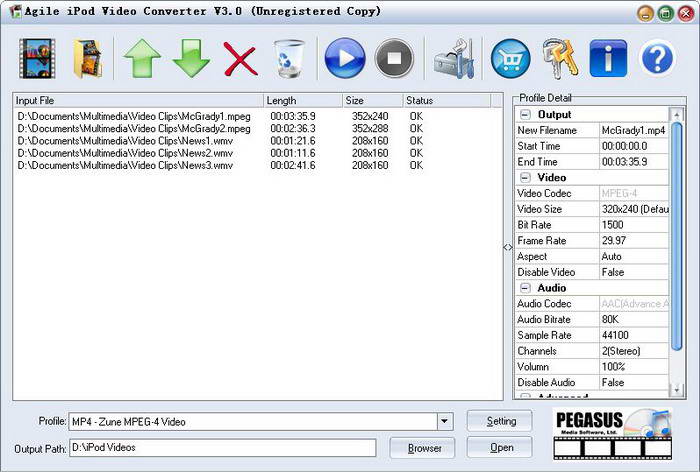Click the Open button
This screenshot has height=472, width=700.
click(x=500, y=447)
